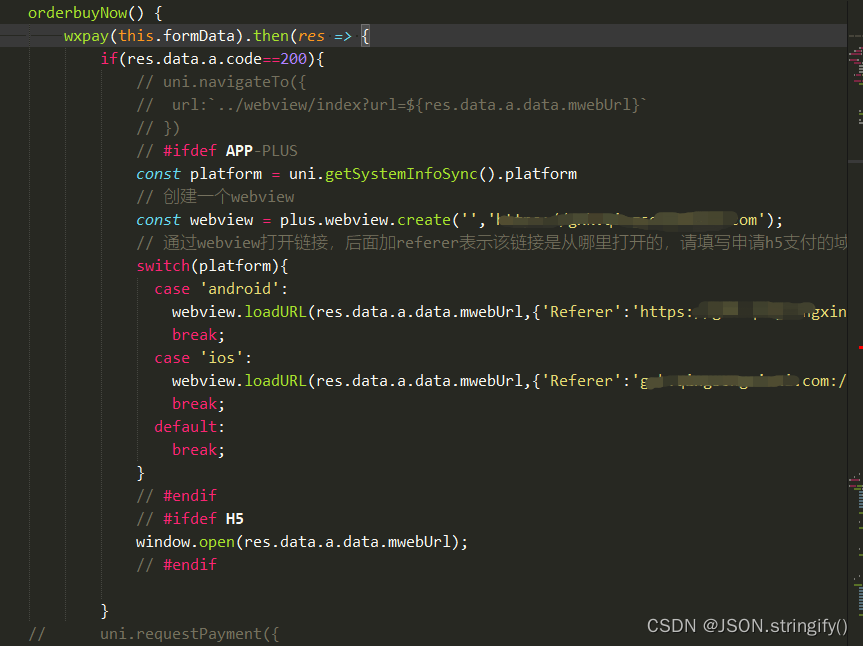Image resolution: width=863 pixels, height=646 pixels.
Task: Click comment about referer 通过webview打开链接
Action: pos(491,243)
